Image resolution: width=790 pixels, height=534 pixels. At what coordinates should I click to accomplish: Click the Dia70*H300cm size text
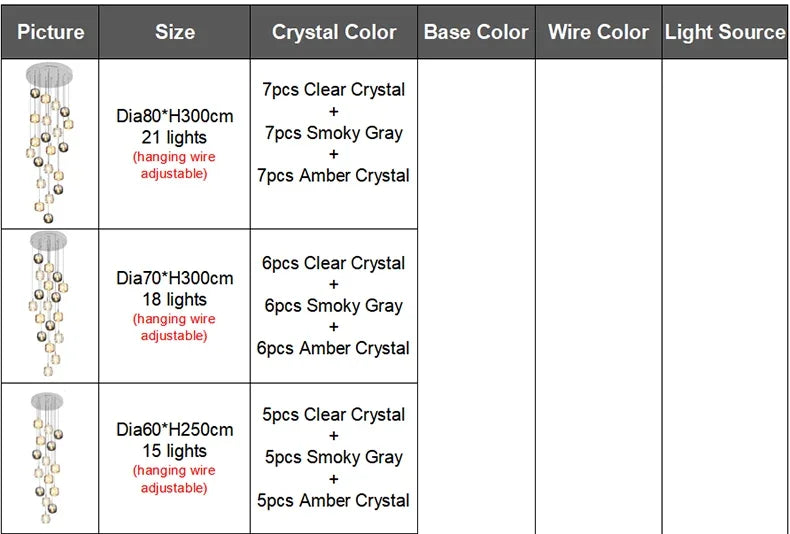coord(174,278)
